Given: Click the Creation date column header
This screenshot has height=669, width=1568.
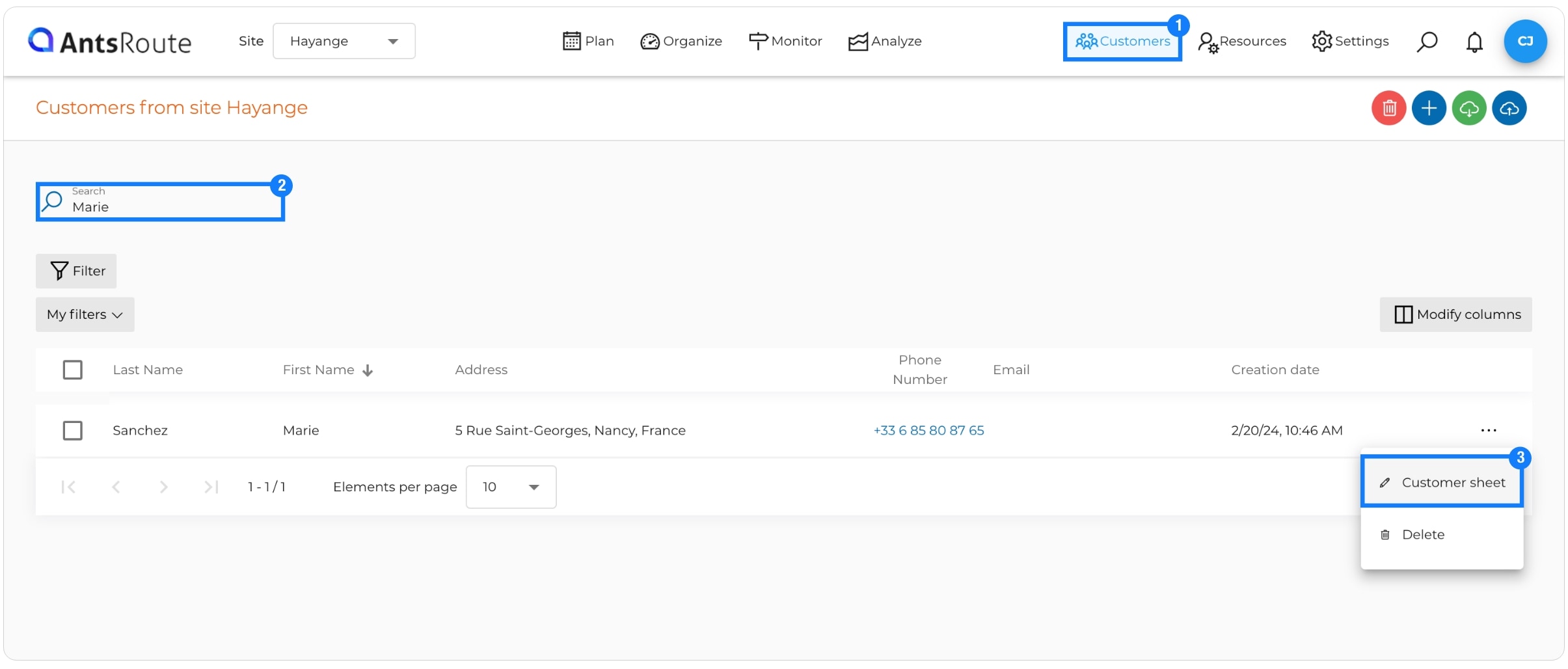Looking at the screenshot, I should 1275,370.
